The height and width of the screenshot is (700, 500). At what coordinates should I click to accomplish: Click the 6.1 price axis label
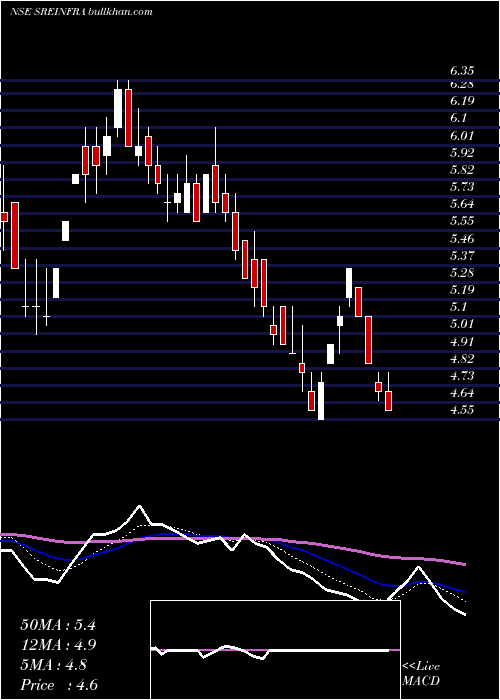458,118
